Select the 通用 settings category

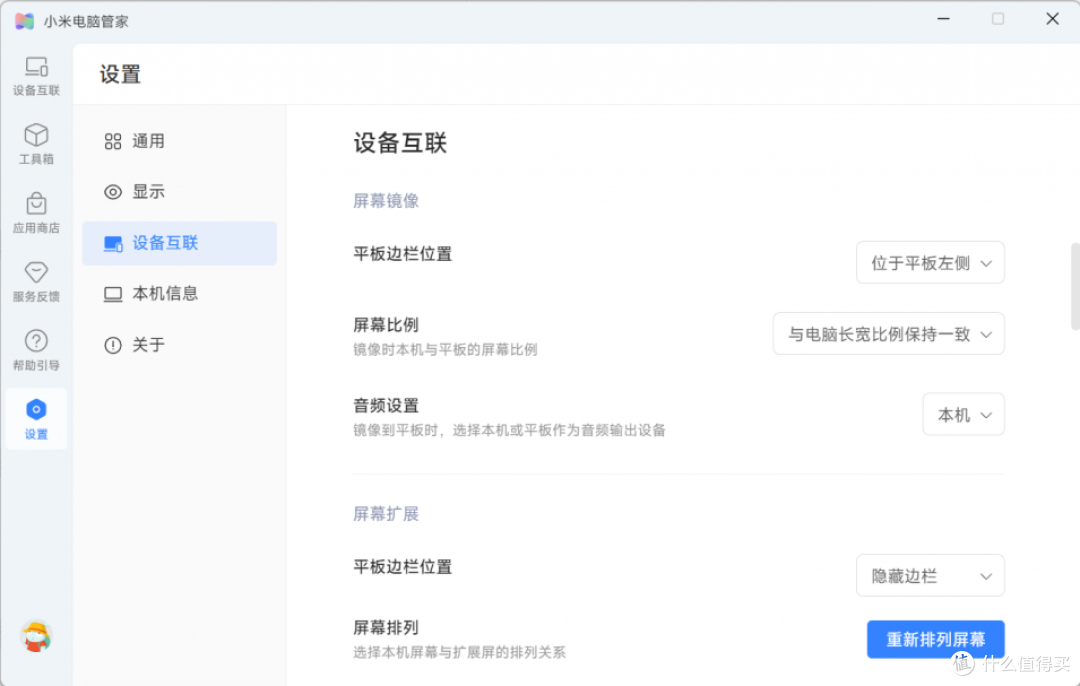coord(179,141)
